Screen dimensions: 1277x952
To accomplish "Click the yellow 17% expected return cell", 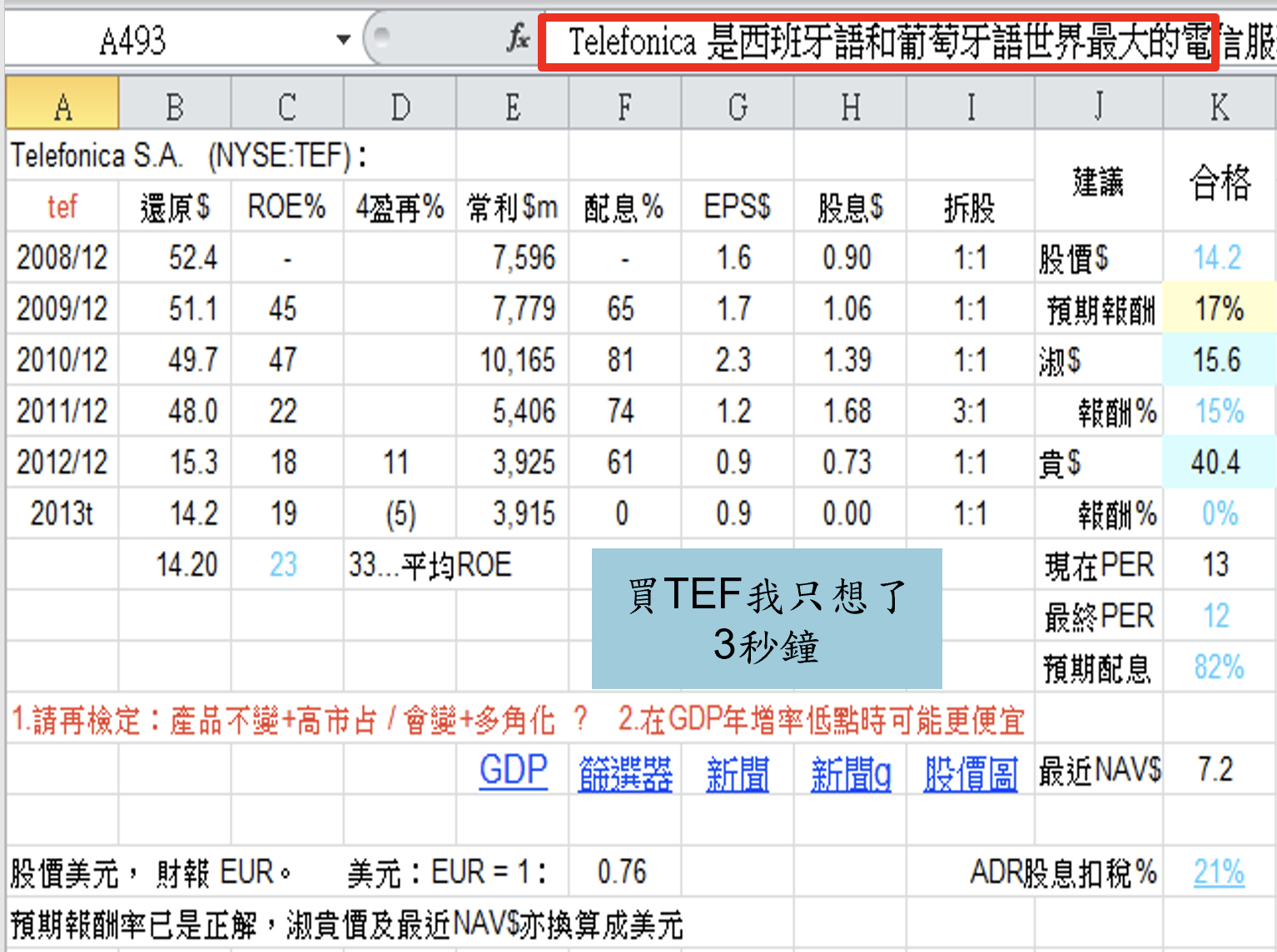I will point(1220,309).
